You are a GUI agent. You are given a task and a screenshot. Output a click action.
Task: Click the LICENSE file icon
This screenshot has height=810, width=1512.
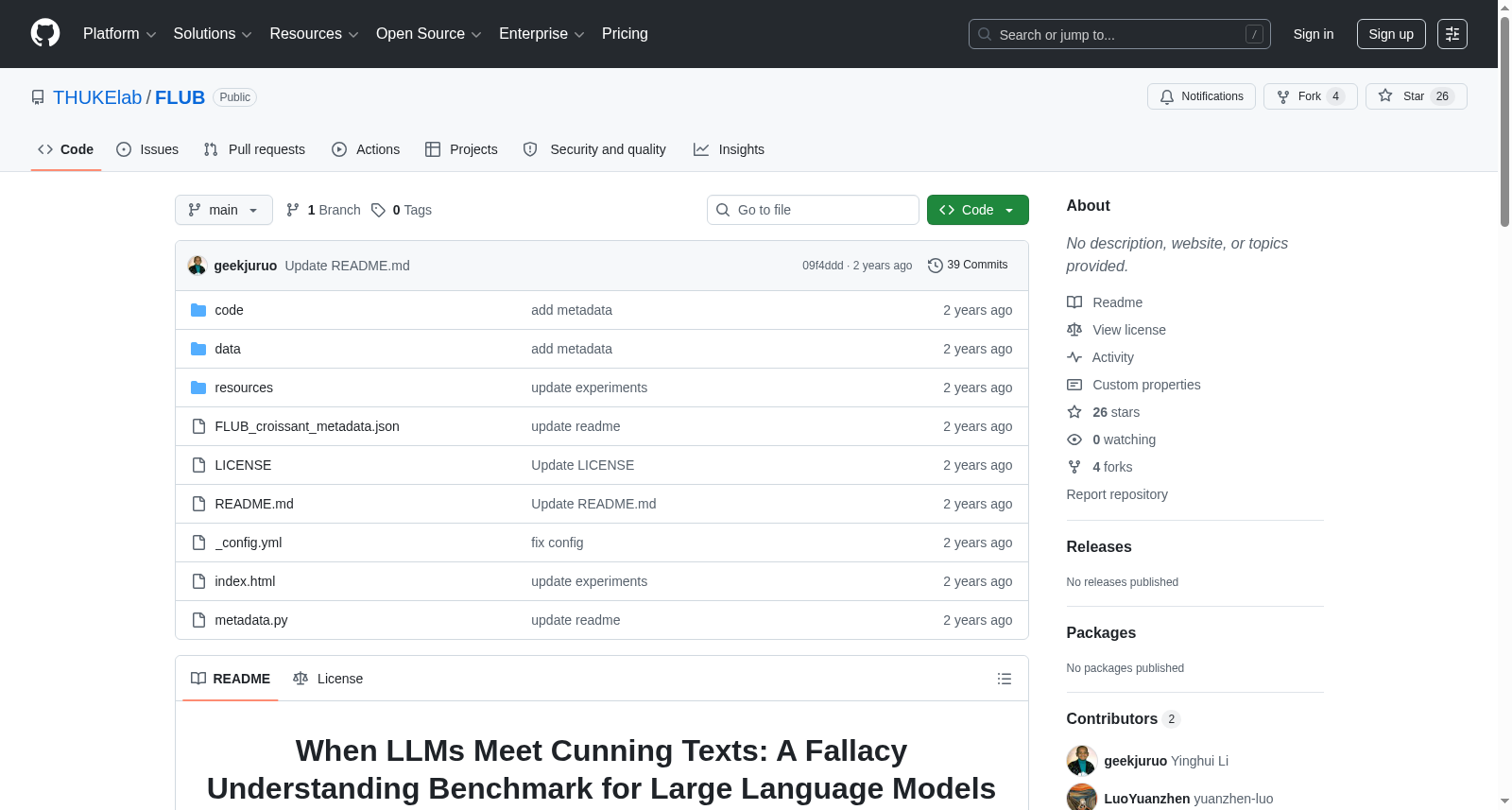pyautogui.click(x=198, y=465)
